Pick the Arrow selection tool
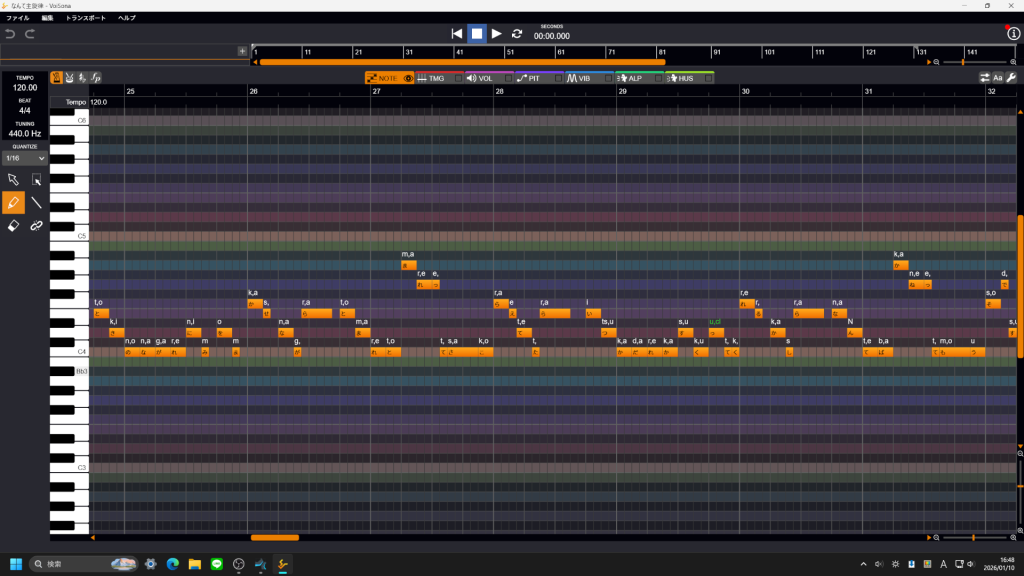The image size is (1024, 576). tap(13, 180)
